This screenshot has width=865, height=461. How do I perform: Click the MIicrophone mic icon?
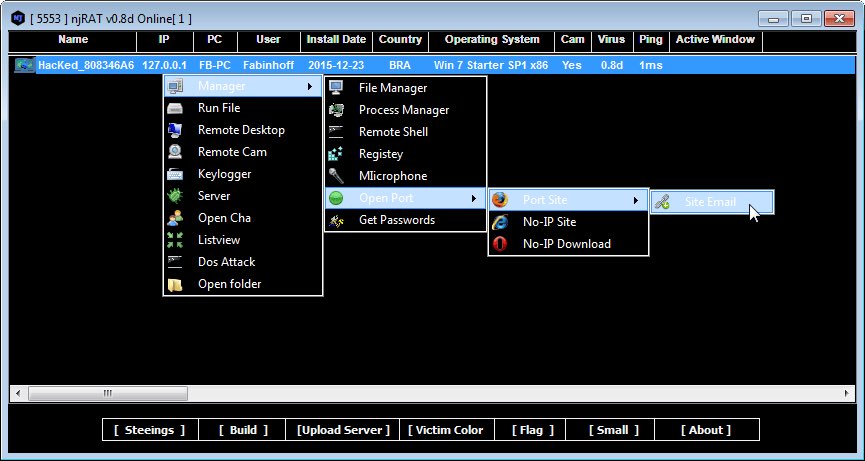pyautogui.click(x=336, y=176)
